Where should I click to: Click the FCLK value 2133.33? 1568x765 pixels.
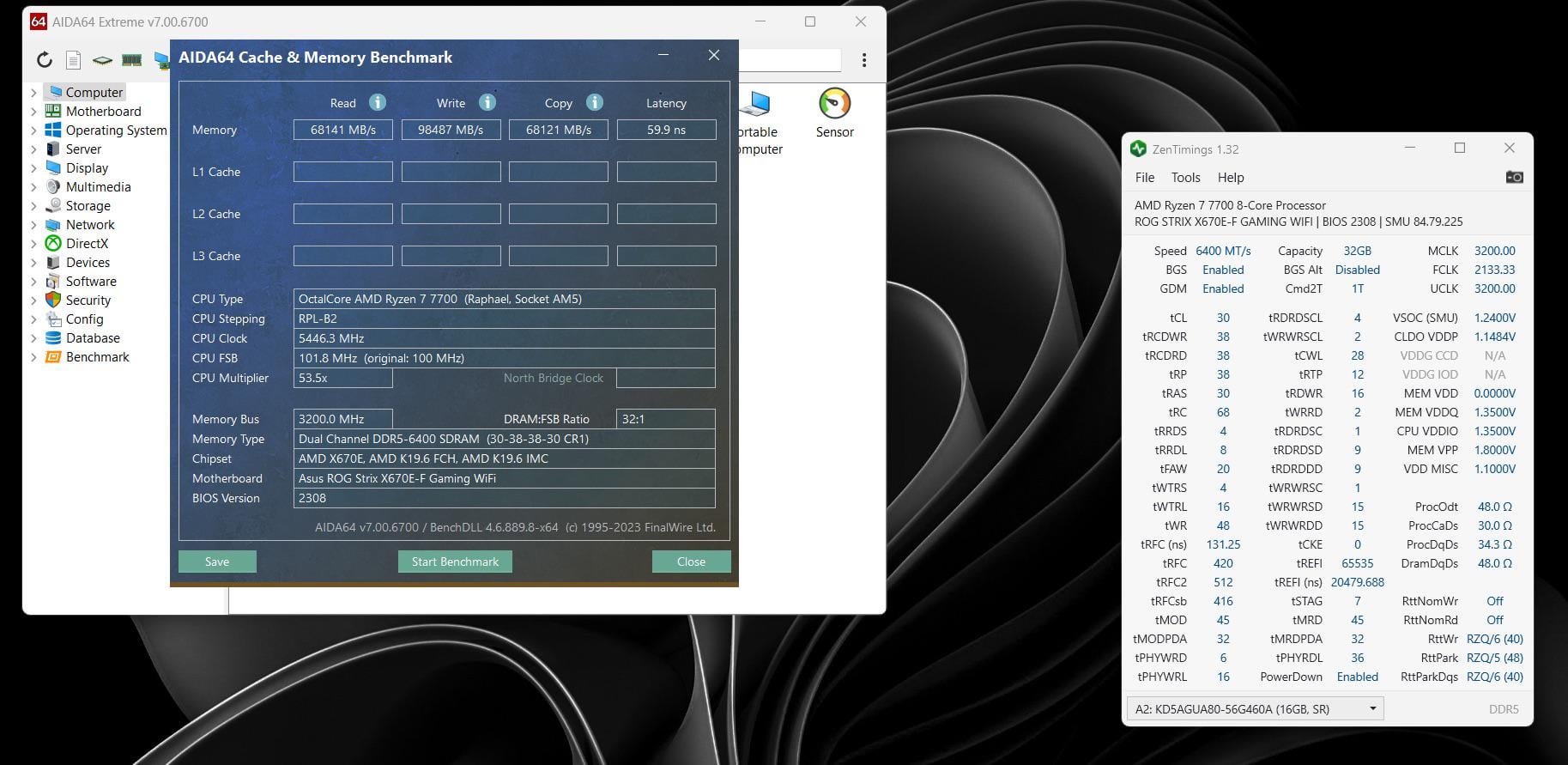pyautogui.click(x=1495, y=270)
